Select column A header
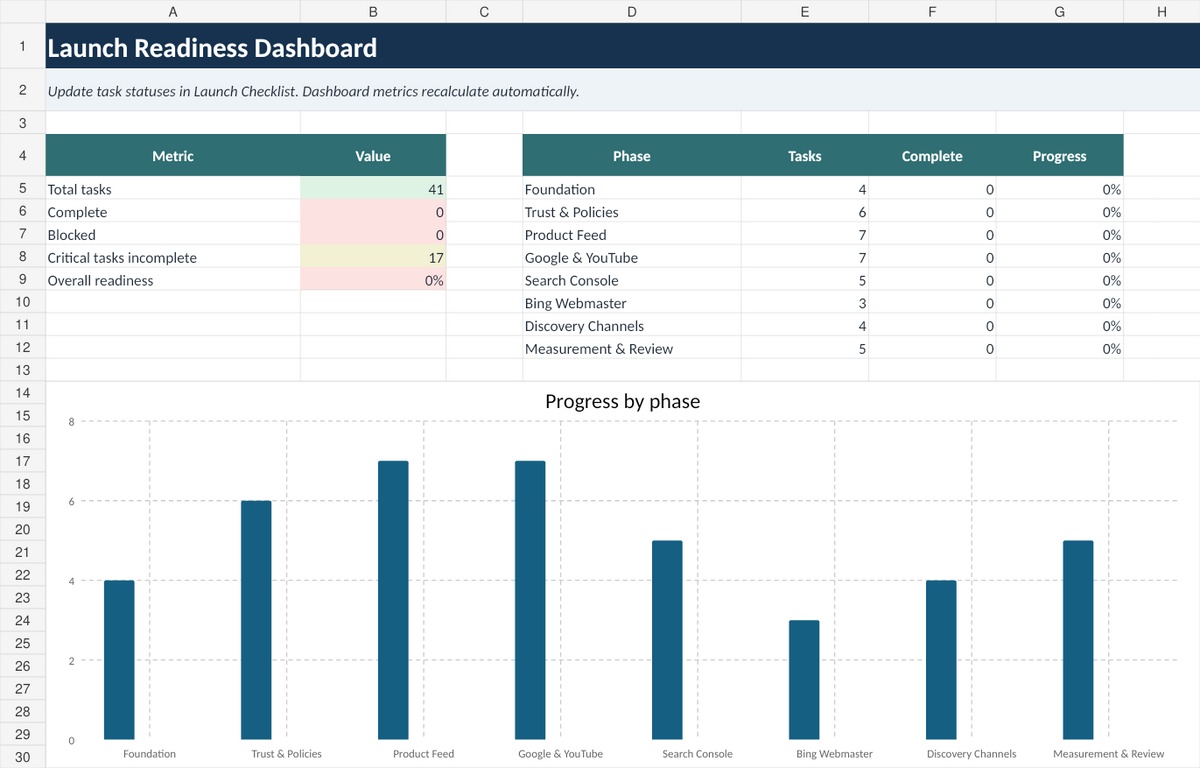 [x=173, y=12]
